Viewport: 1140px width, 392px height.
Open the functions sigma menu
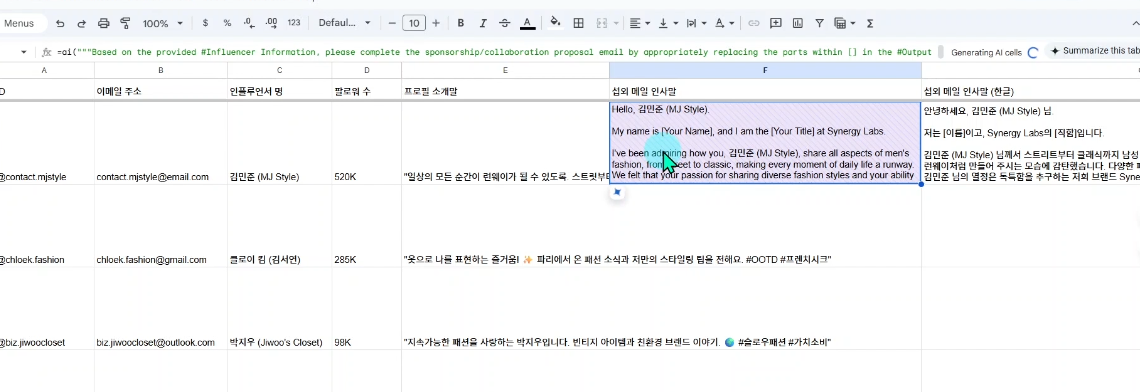point(870,23)
